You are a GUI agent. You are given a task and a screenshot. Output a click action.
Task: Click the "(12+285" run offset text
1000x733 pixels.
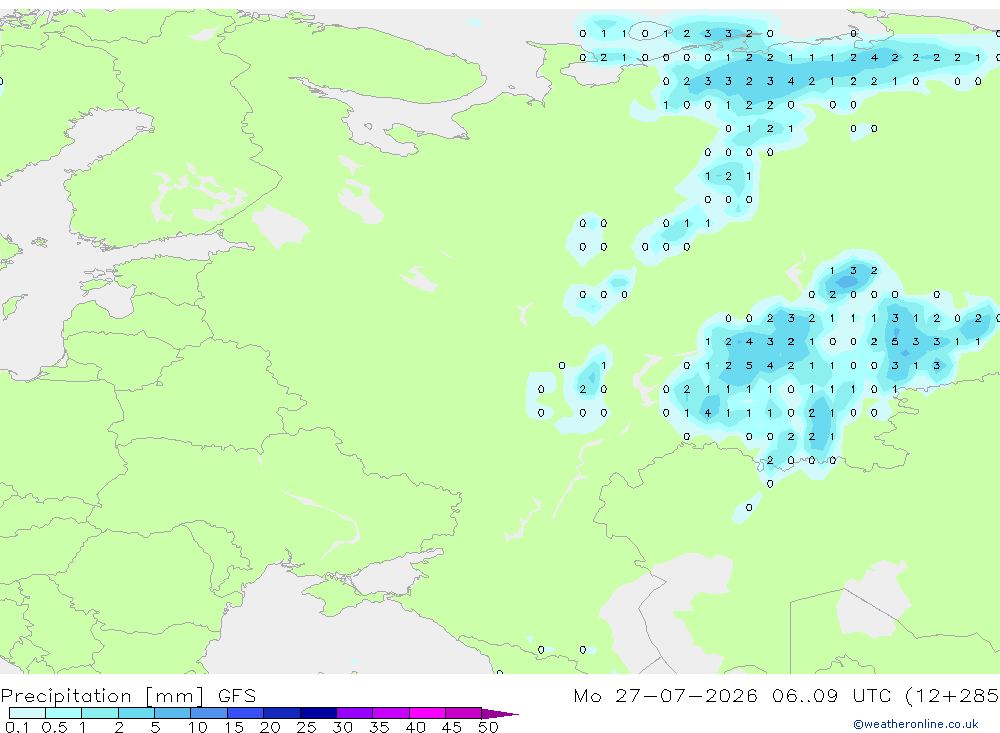952,695
